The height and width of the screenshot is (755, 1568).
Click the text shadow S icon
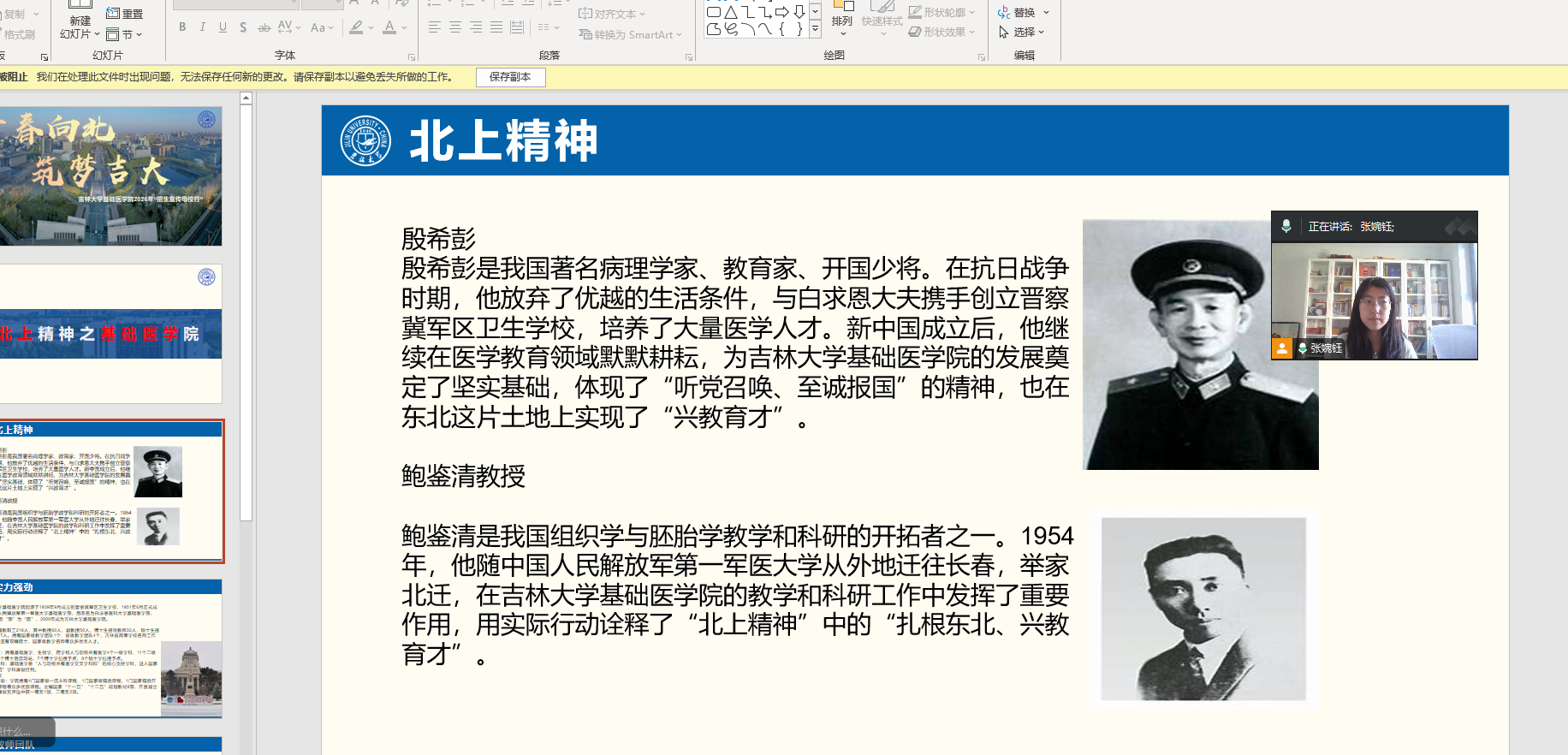click(243, 27)
